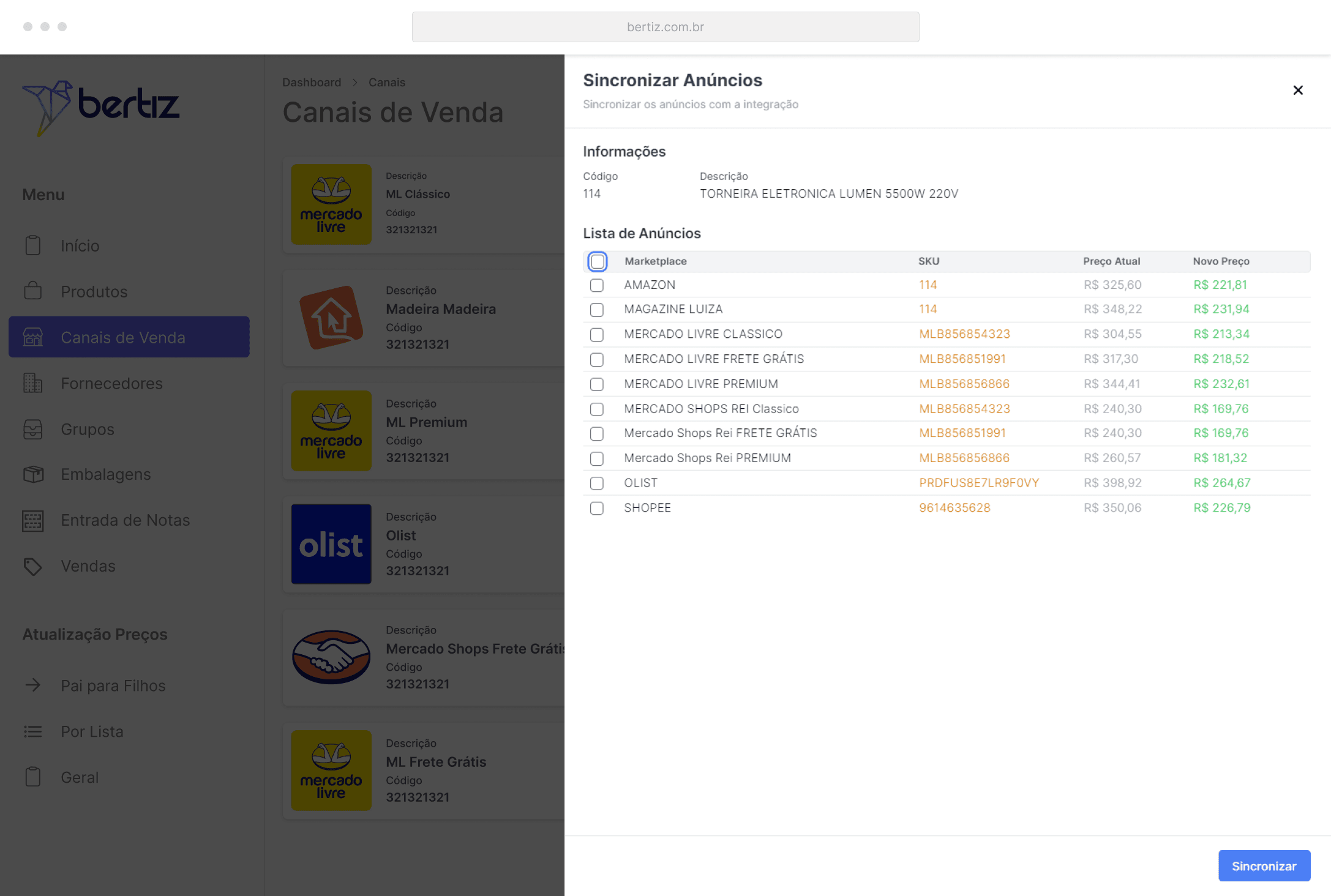Check the MERCADO SHOPS REI Classico checkbox
1331x896 pixels.
[597, 409]
